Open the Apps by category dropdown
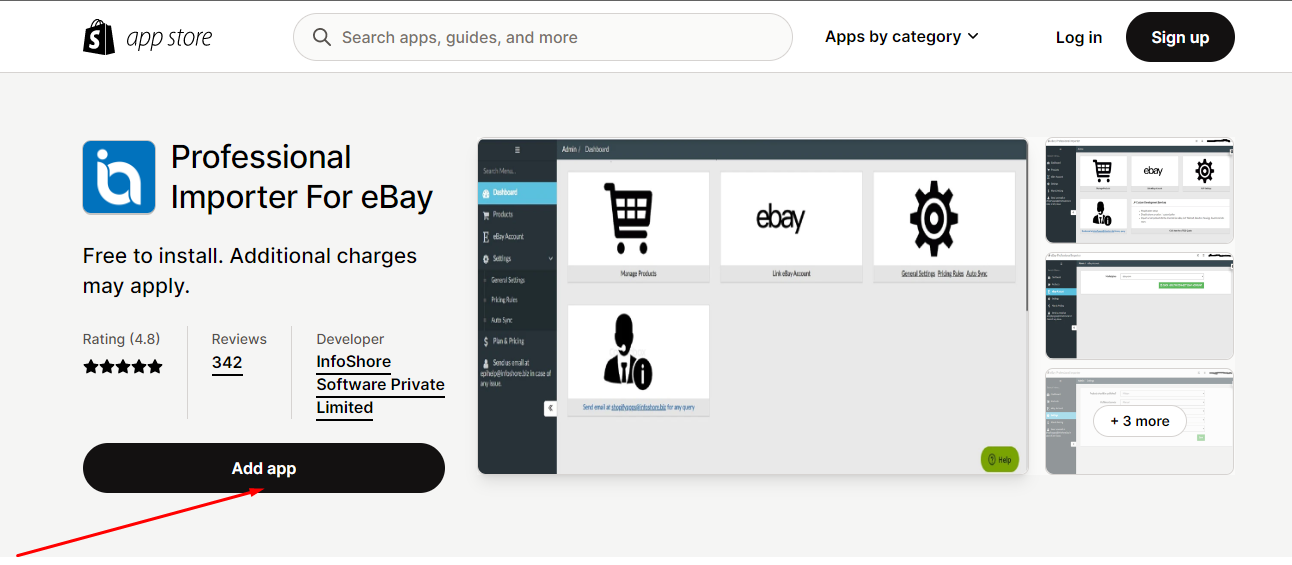 [x=902, y=37]
